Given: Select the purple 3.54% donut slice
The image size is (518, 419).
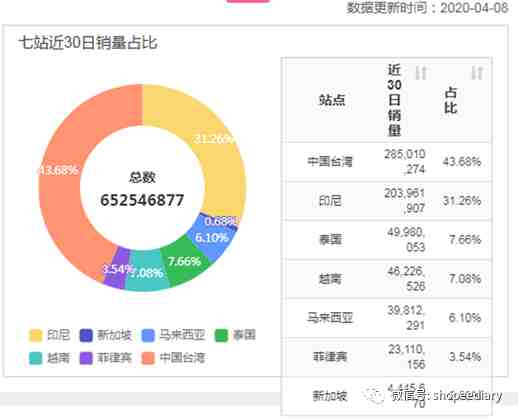Looking at the screenshot, I should click(x=117, y=268).
